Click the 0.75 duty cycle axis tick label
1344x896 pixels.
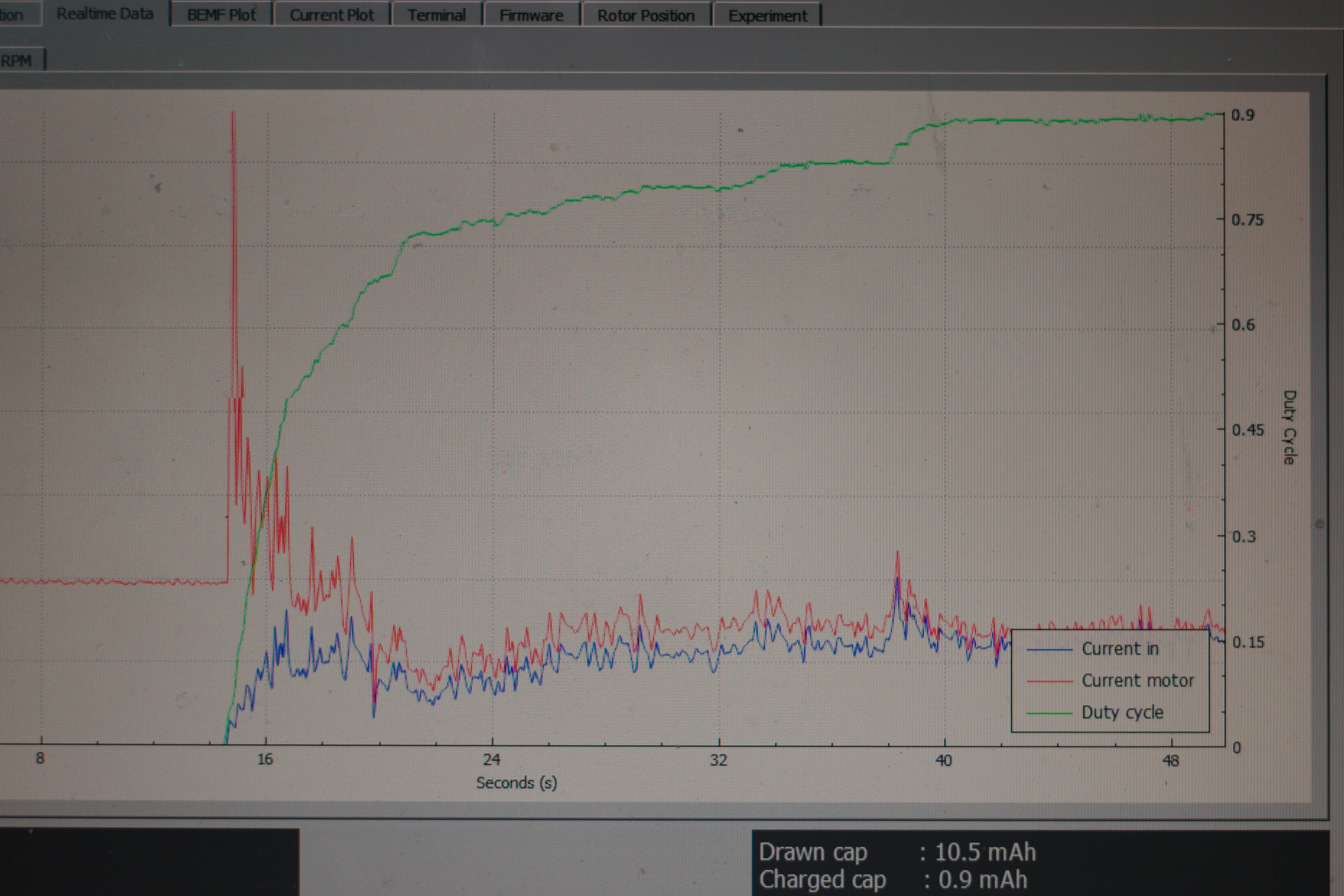click(x=1247, y=220)
